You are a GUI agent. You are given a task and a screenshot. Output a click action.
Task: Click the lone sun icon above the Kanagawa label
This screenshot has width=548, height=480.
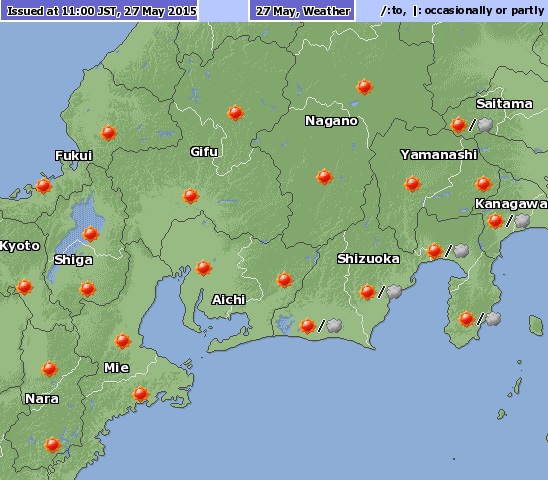(483, 184)
